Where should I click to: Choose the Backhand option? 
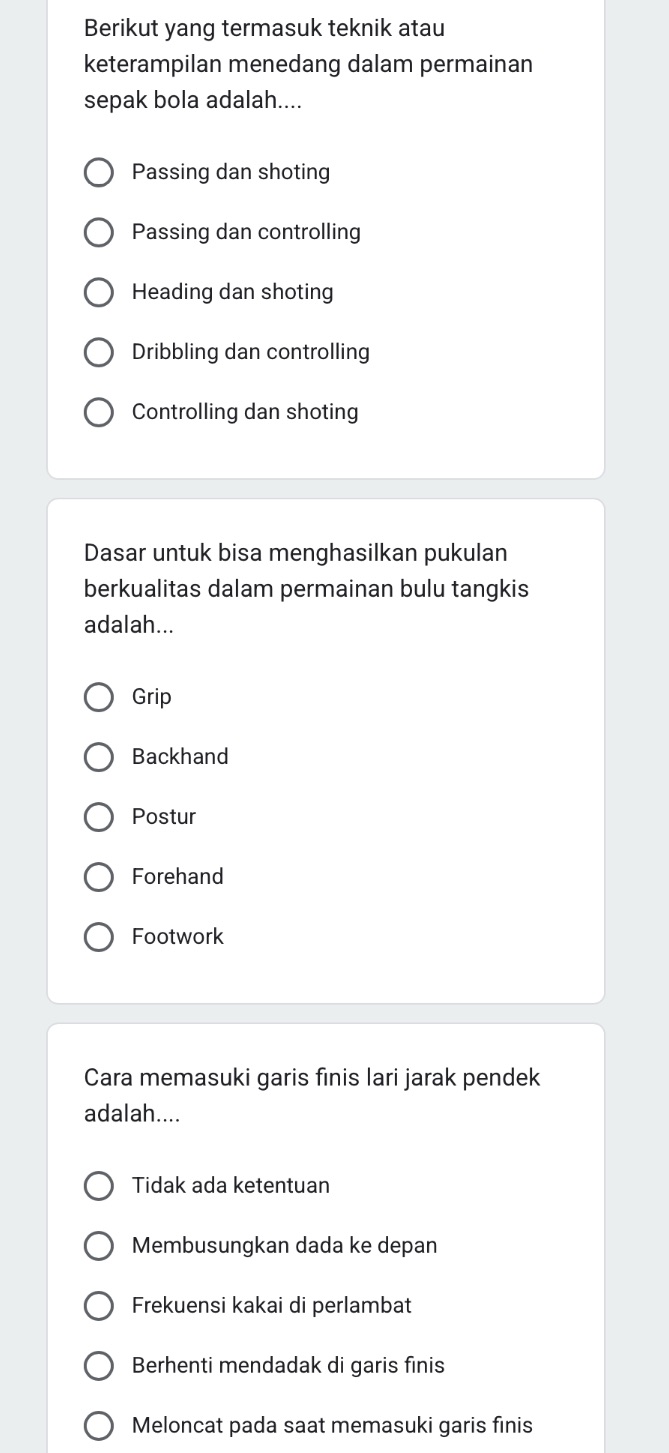coord(98,757)
